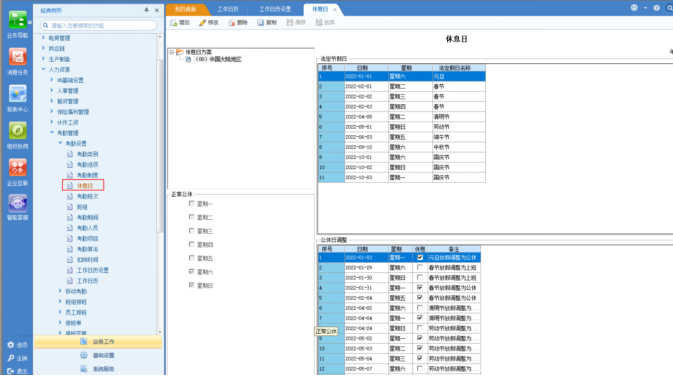
Task: Expand the 人事管理 tree node
Action: pos(52,91)
